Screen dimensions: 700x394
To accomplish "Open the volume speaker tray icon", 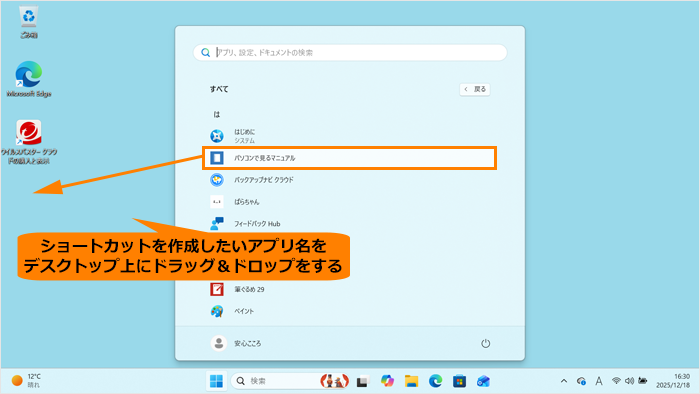I will click(x=629, y=381).
